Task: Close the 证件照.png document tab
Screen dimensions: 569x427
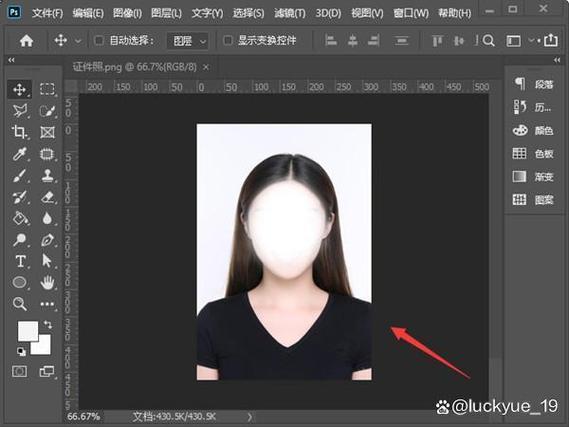Action: click(x=206, y=67)
